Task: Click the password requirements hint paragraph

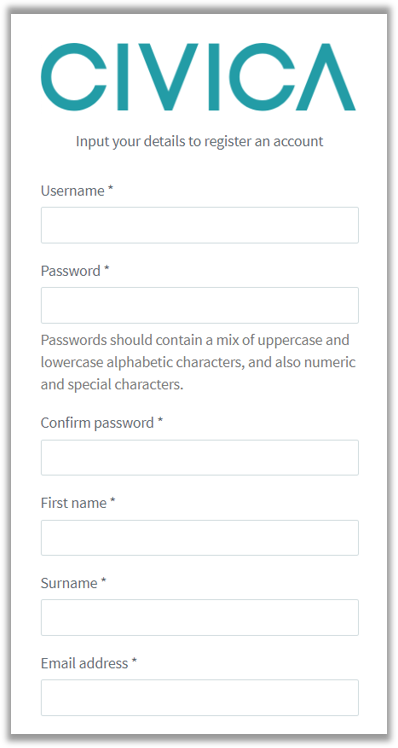Action: pyautogui.click(x=198, y=362)
